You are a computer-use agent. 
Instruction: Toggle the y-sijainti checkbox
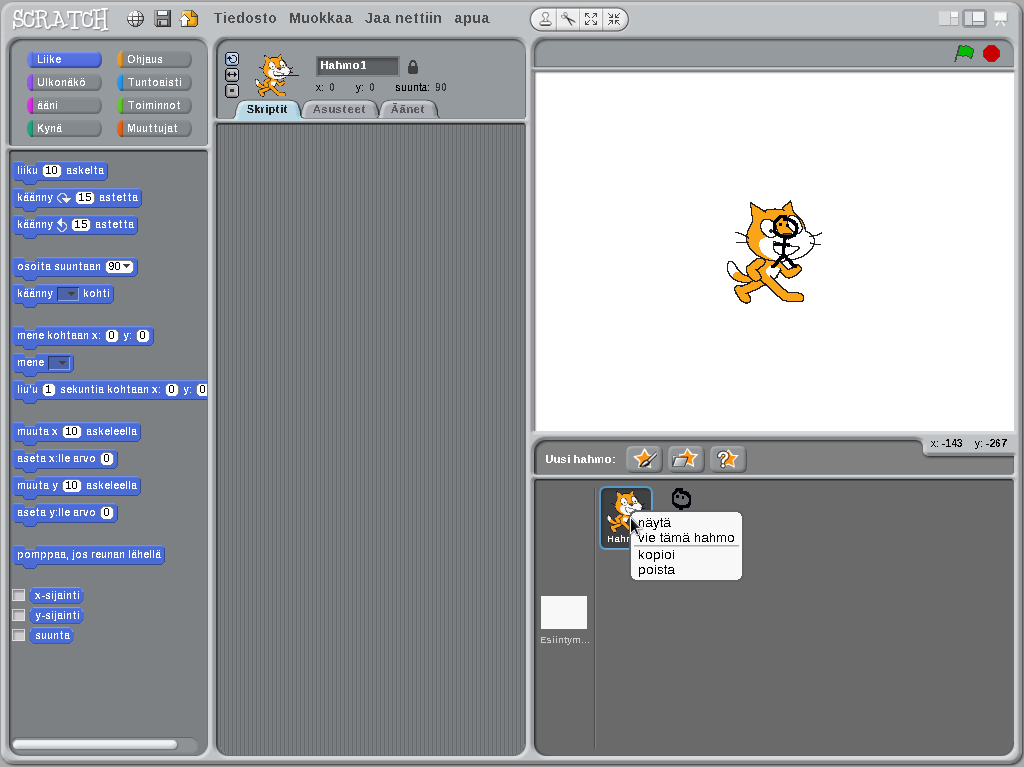(x=18, y=615)
